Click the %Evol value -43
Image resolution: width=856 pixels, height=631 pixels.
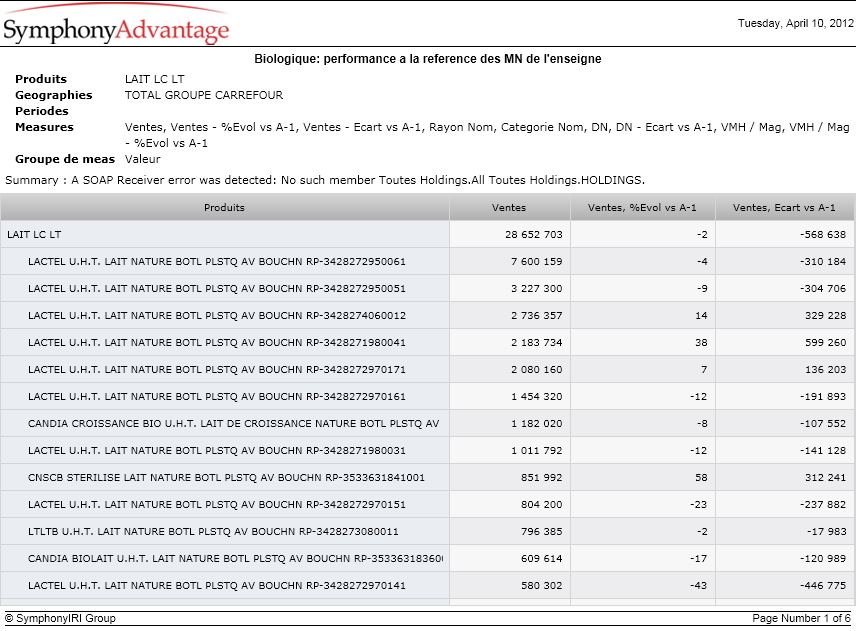[x=698, y=586]
